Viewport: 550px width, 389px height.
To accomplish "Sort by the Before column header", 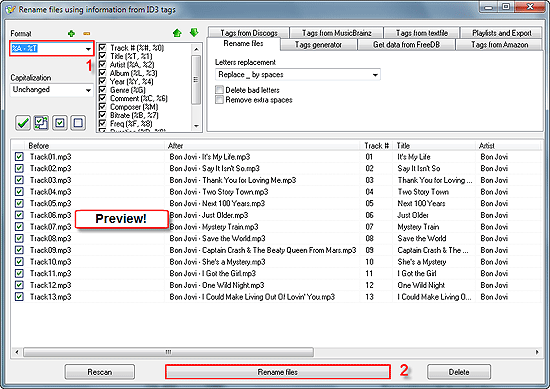I will [x=95, y=146].
